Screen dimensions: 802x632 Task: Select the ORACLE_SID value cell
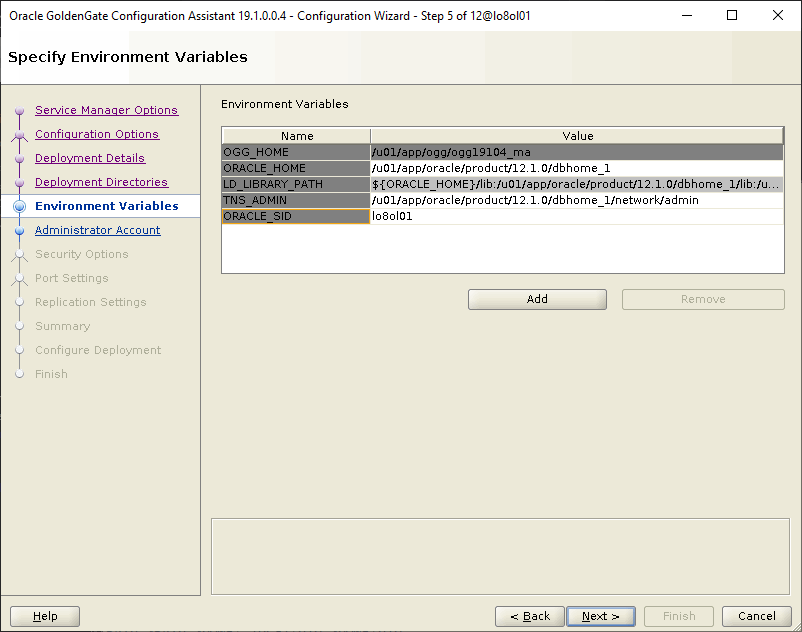(576, 216)
